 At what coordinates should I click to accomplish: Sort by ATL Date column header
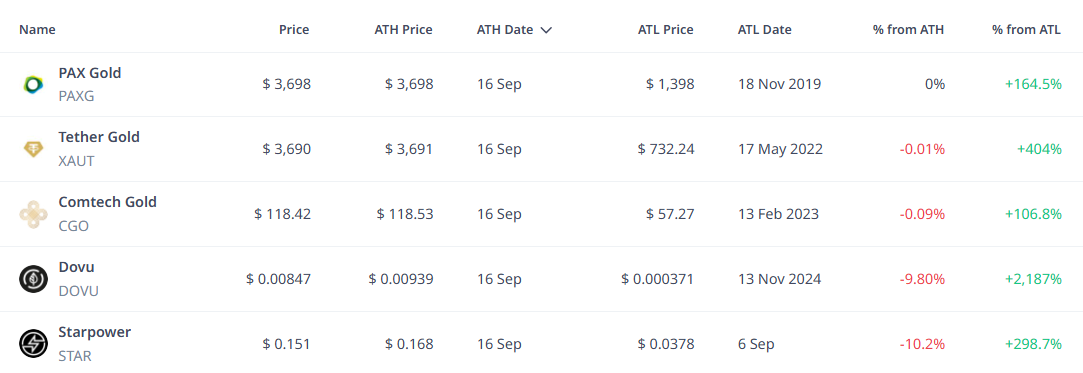[765, 30]
